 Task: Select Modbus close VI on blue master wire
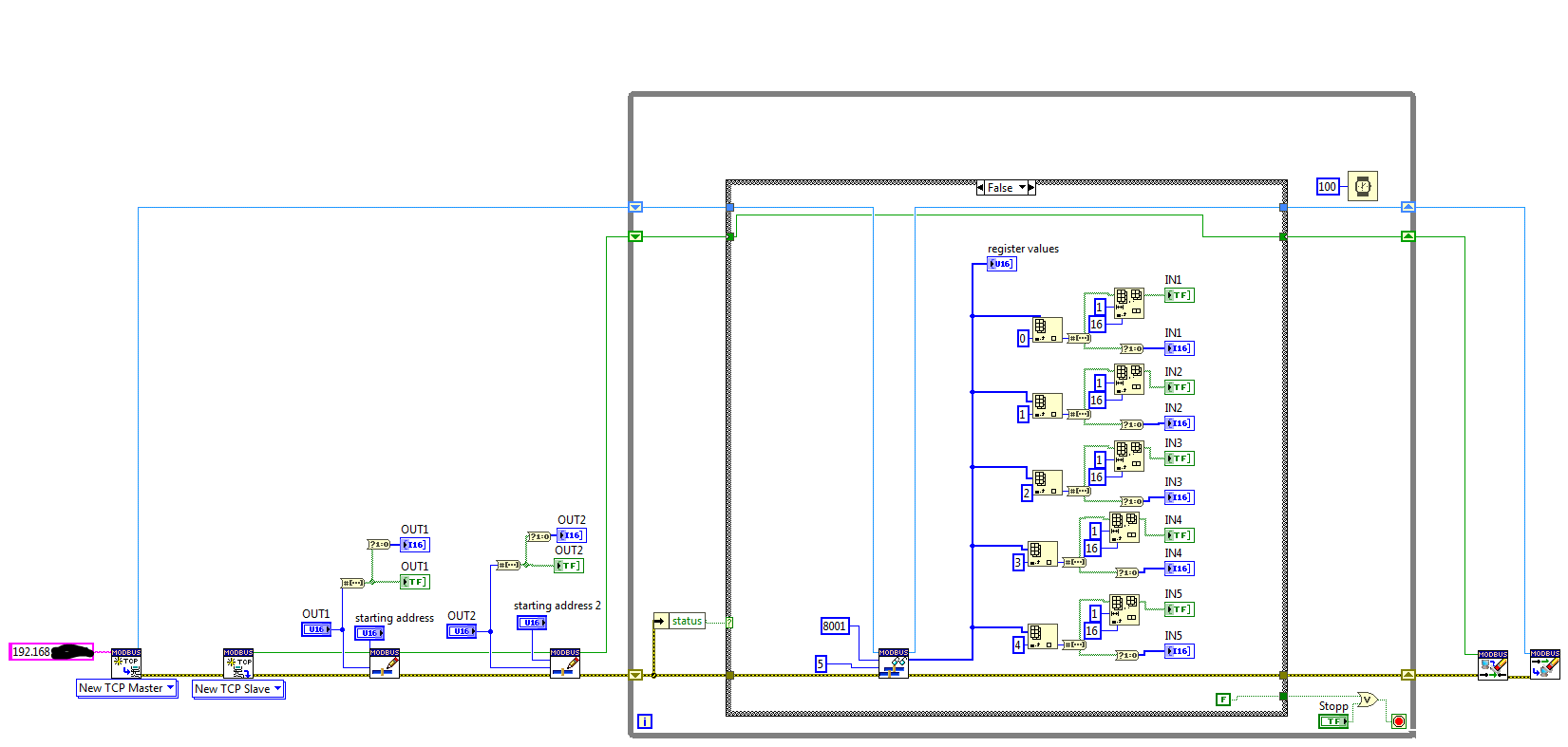[x=1545, y=664]
